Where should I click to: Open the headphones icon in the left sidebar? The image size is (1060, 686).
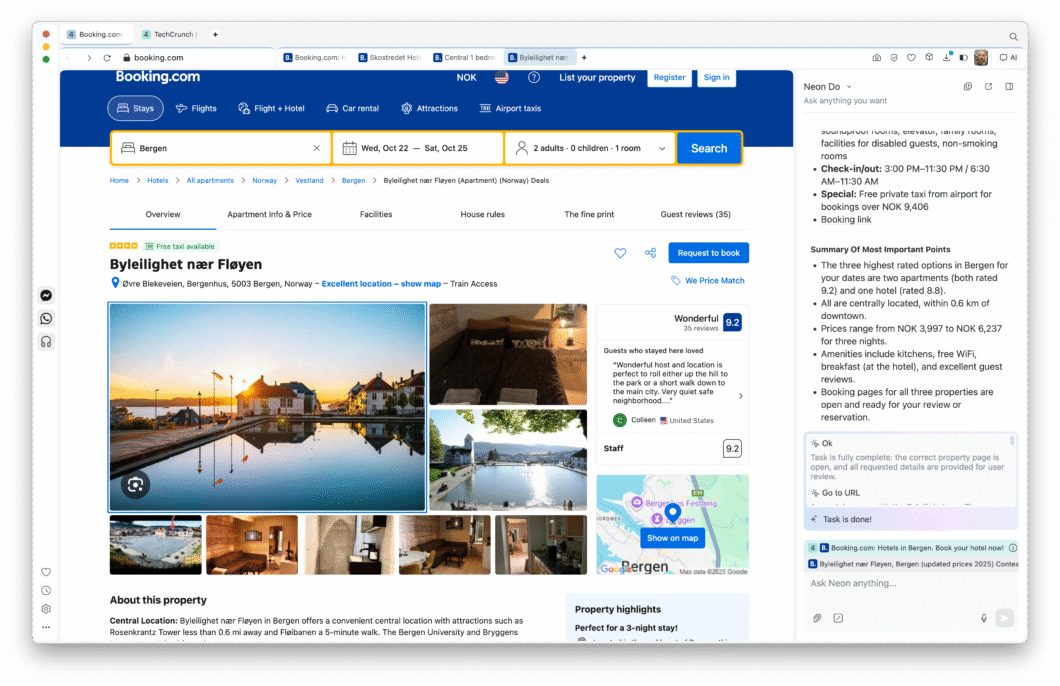click(46, 340)
